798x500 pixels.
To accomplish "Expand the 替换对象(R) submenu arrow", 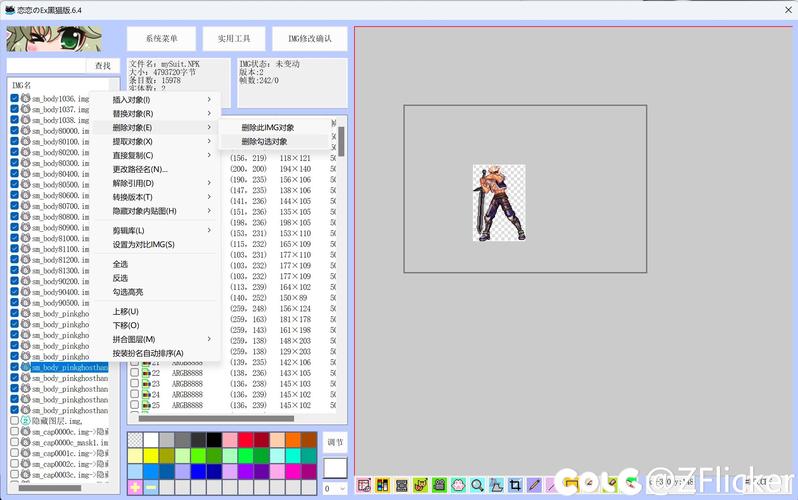I will click(209, 113).
